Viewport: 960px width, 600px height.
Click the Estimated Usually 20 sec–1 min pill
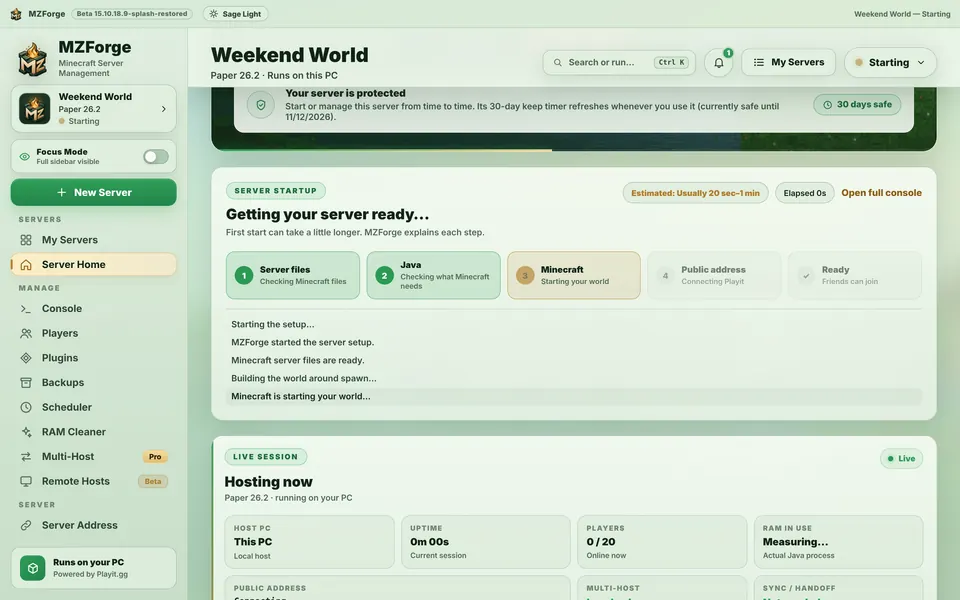pyautogui.click(x=696, y=193)
